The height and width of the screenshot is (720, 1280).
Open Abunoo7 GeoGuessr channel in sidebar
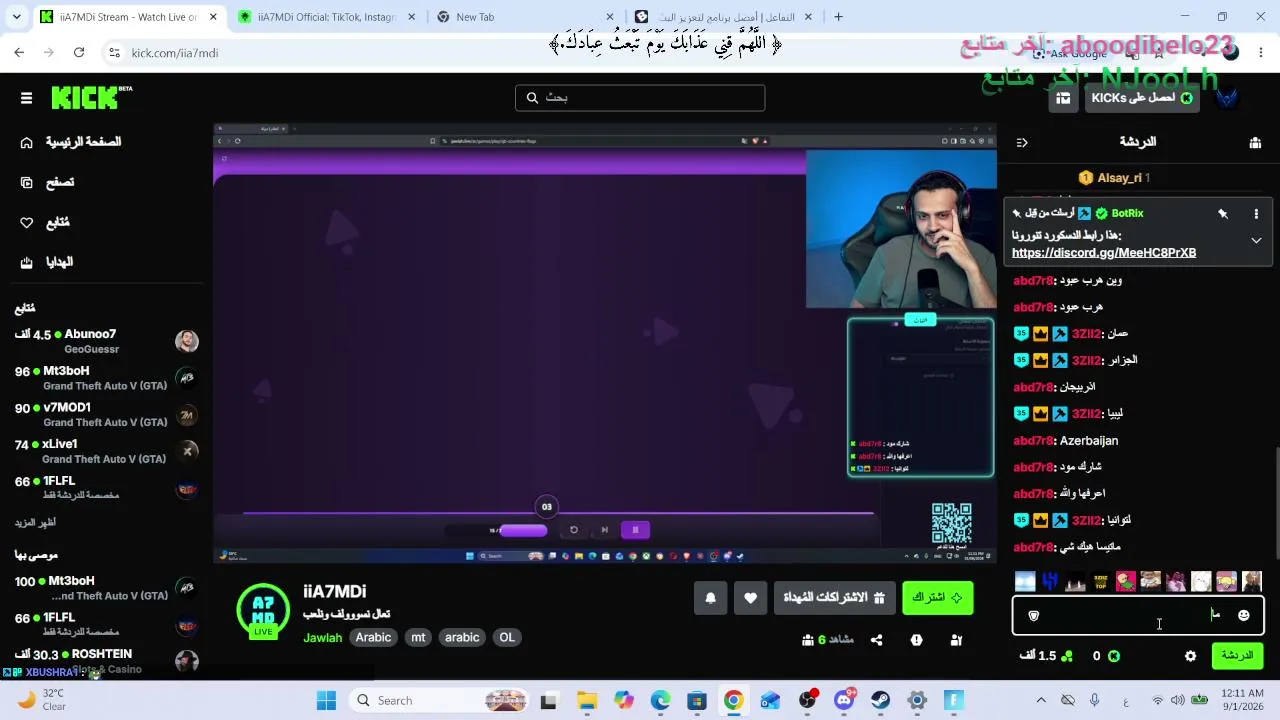pos(106,341)
